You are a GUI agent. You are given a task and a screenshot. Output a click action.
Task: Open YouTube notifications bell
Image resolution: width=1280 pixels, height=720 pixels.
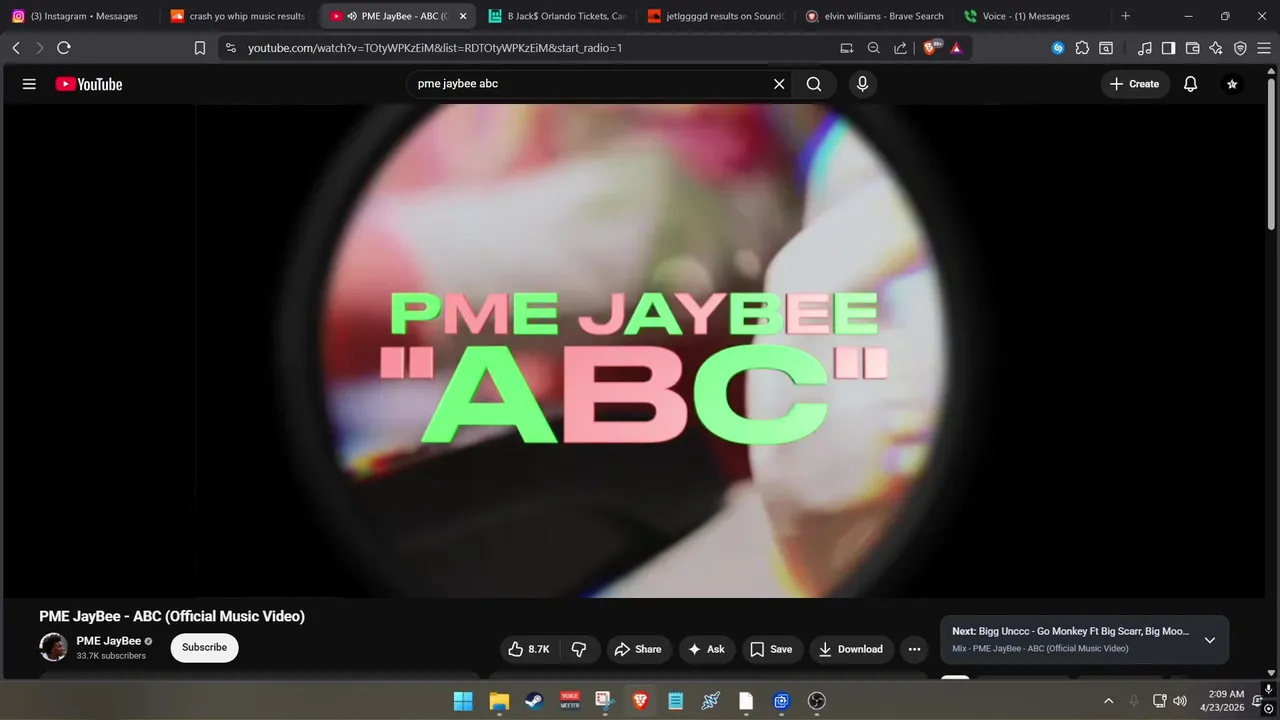coord(1190,84)
